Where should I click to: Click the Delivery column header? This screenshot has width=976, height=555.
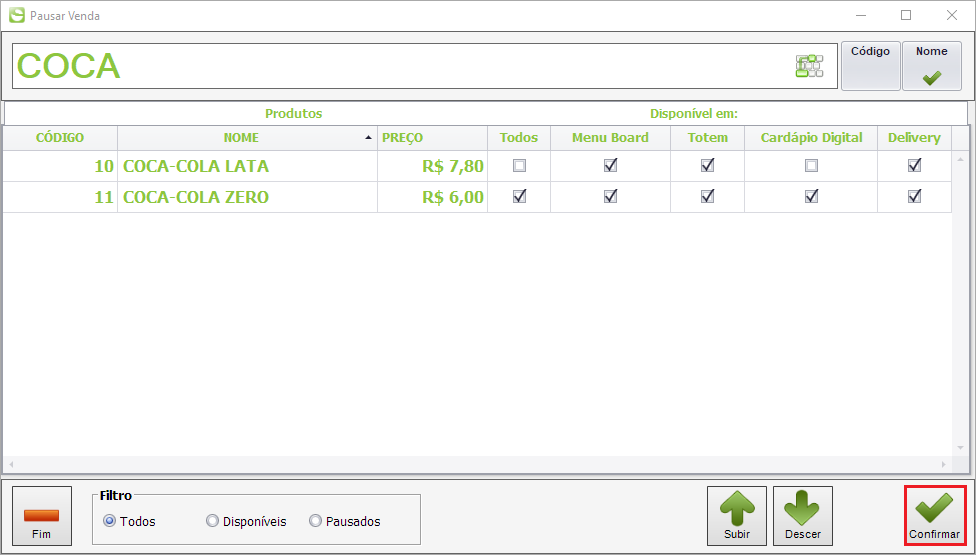coord(914,138)
